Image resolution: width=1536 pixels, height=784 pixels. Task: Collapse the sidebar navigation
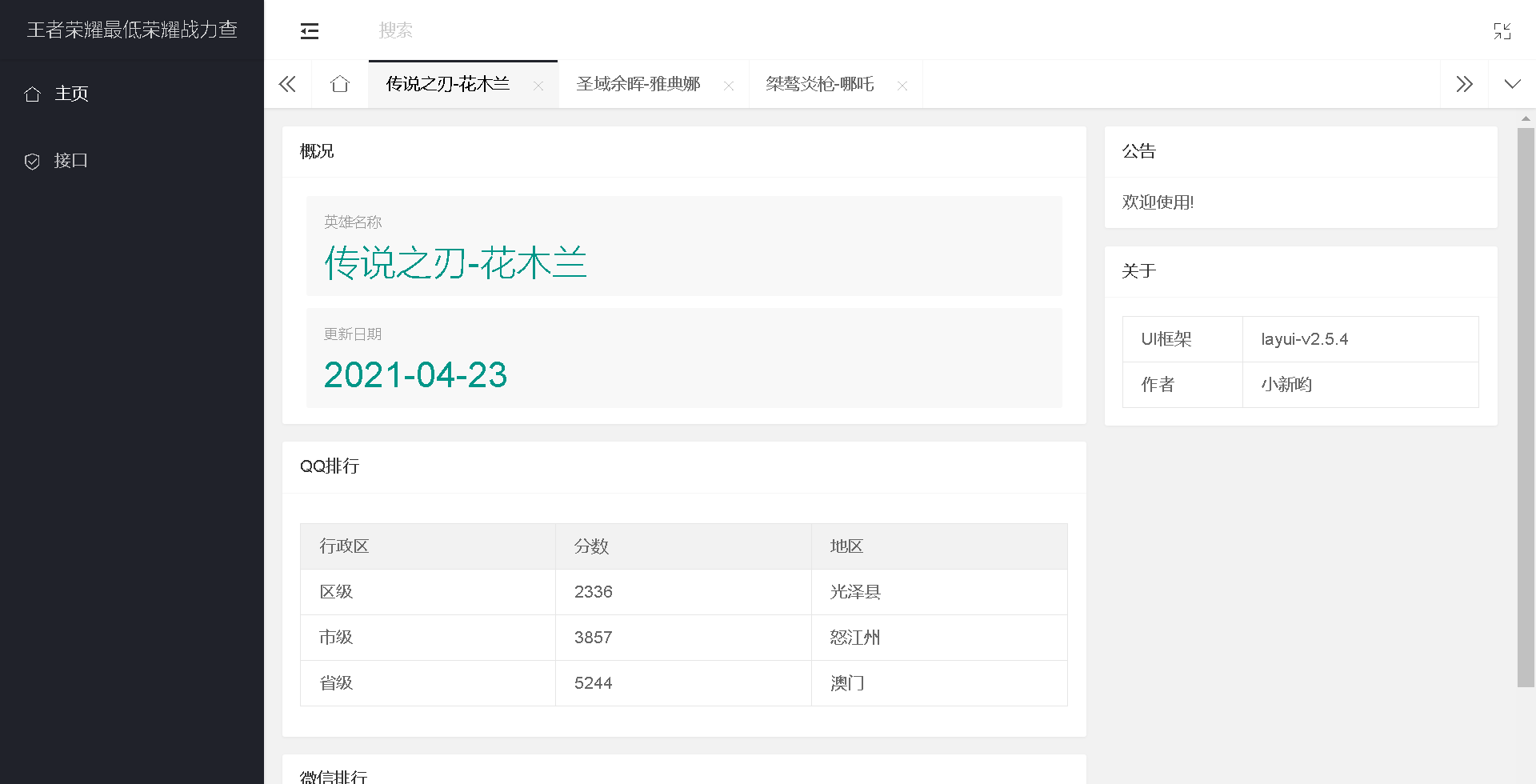coord(310,30)
